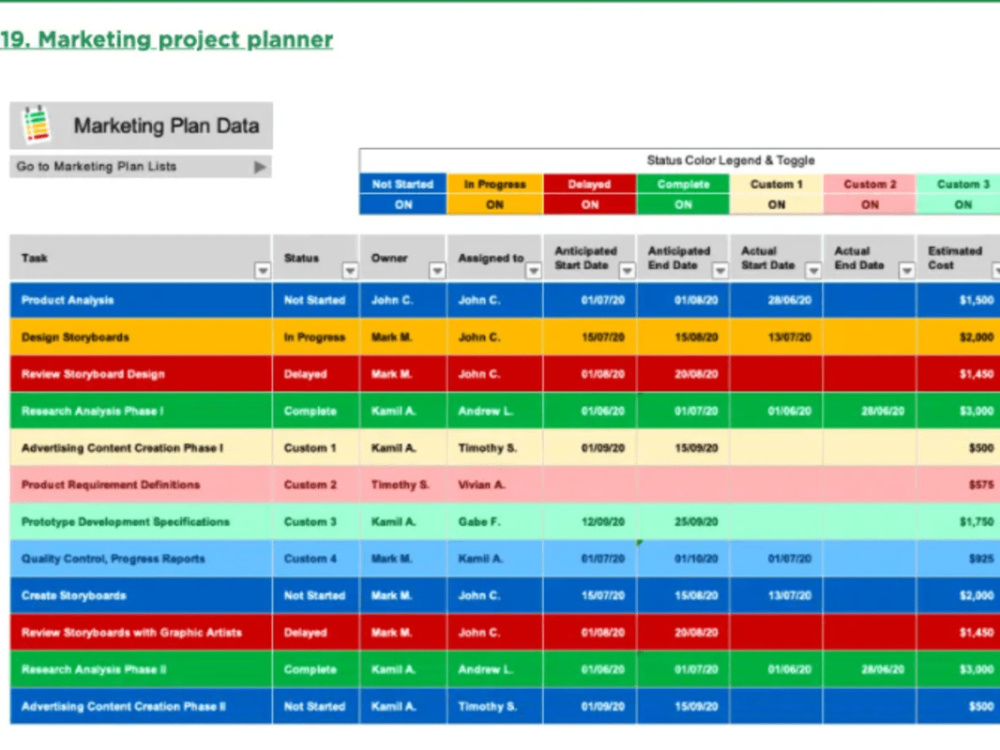Click the 'Marketing Plan Data' title text
Viewport: 1000px width, 750px height.
[x=166, y=126]
